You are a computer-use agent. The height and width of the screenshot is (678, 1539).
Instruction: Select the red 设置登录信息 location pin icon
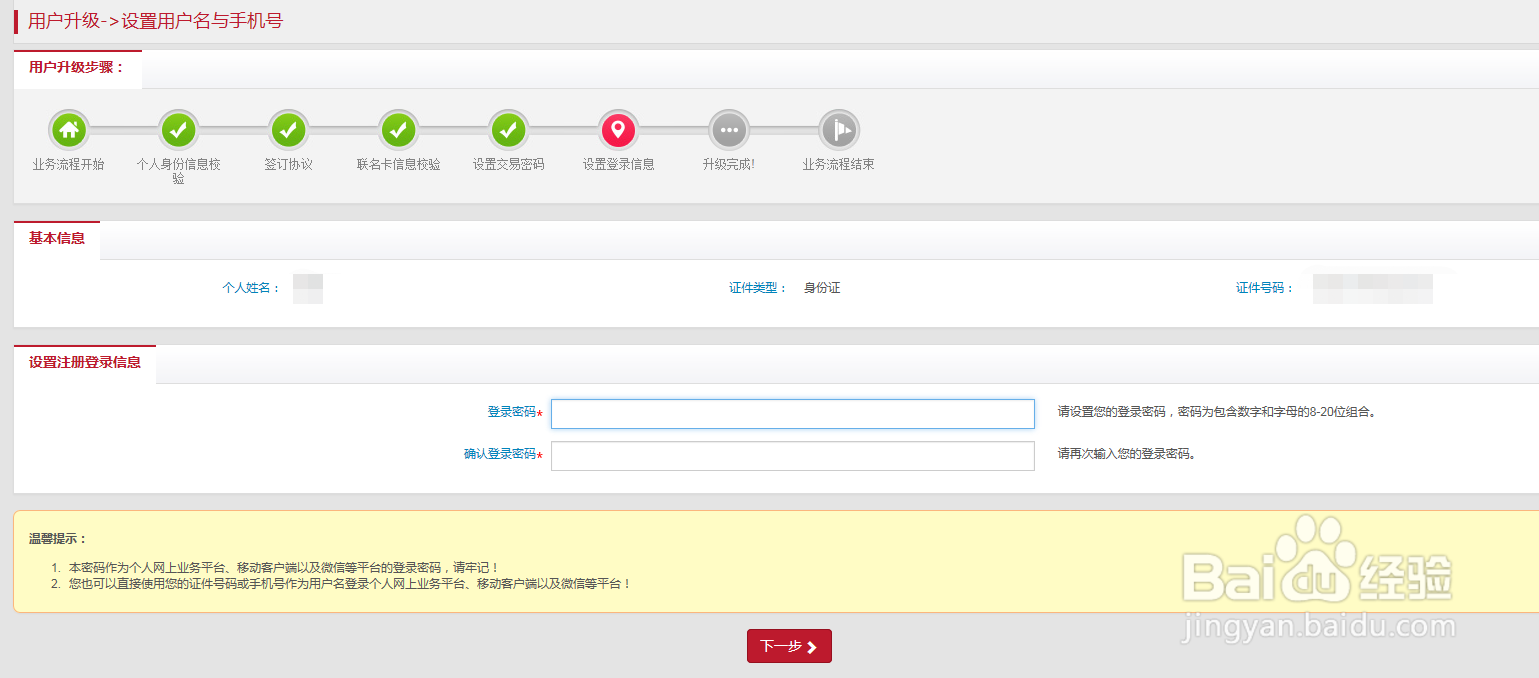pos(618,129)
